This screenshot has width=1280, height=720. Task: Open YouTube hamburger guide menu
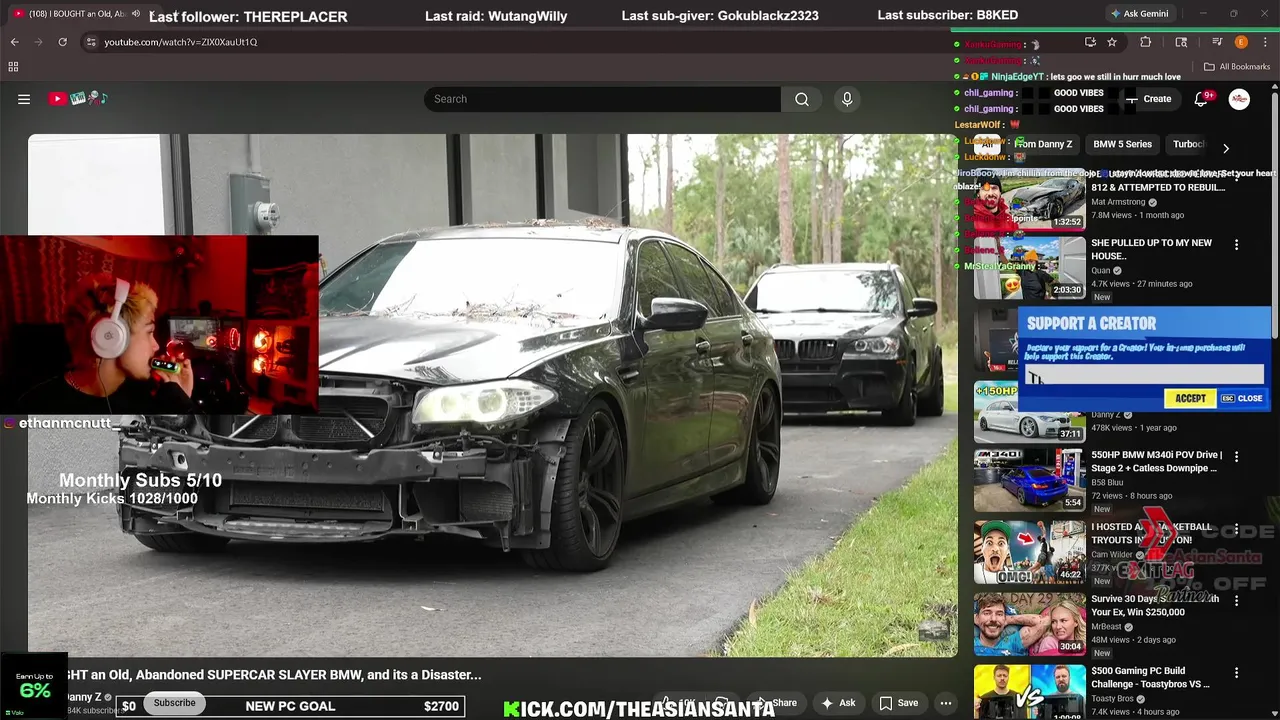[24, 99]
